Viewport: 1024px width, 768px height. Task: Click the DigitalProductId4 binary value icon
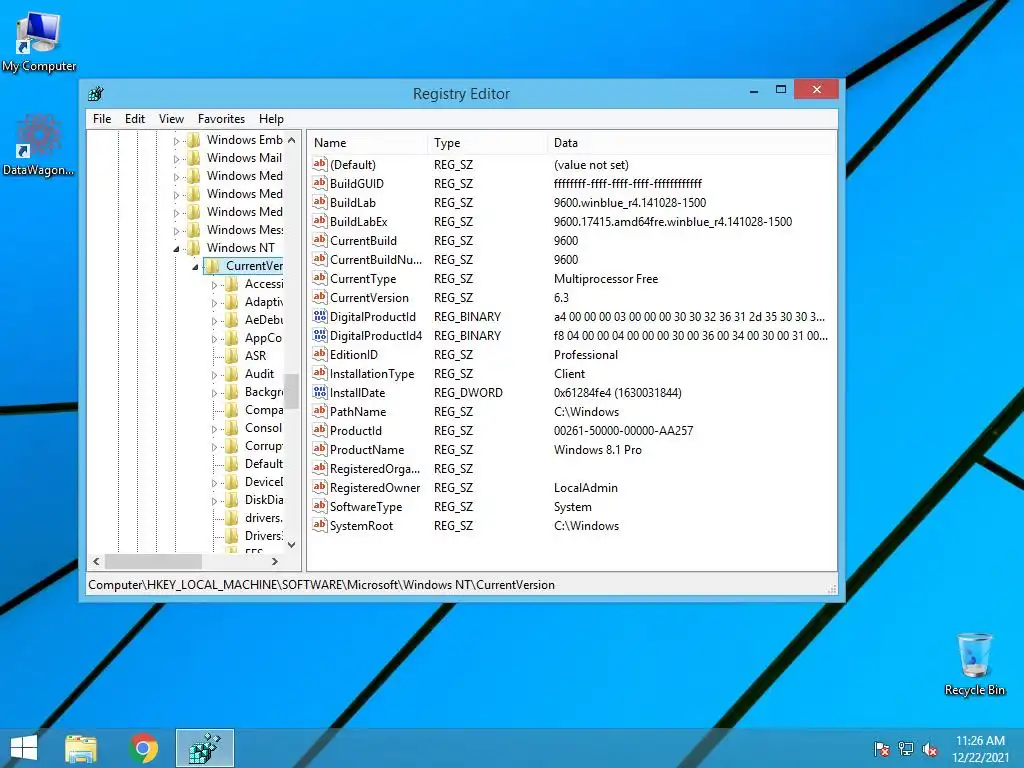[x=319, y=335]
